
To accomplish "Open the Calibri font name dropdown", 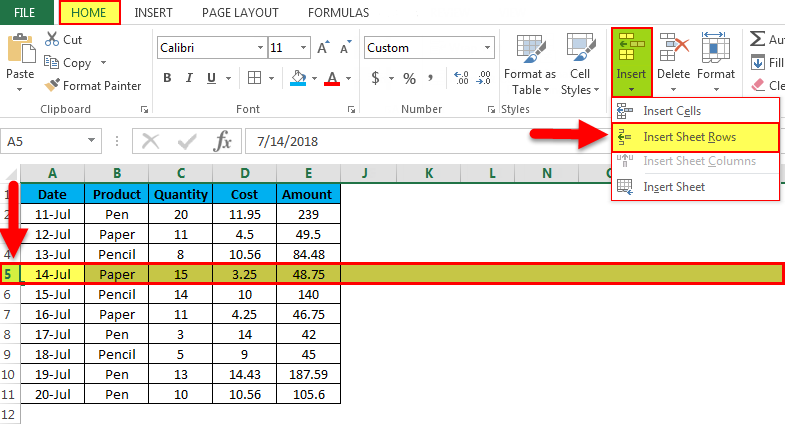I will pyautogui.click(x=260, y=48).
